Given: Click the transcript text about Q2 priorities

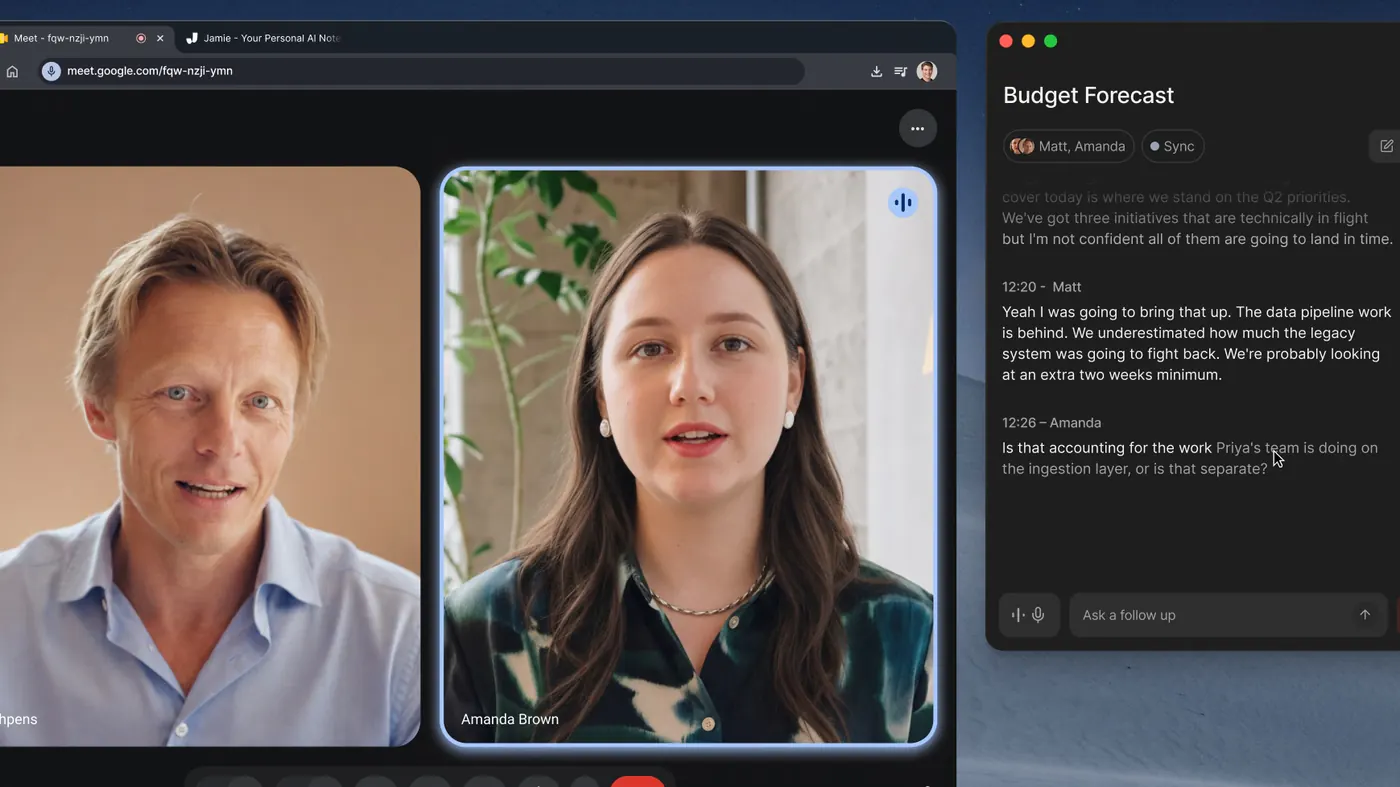Looking at the screenshot, I should [x=1197, y=218].
